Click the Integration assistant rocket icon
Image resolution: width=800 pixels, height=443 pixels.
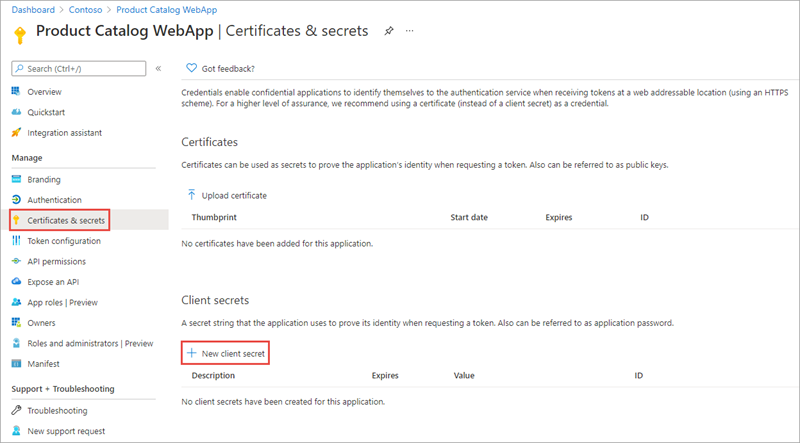(x=16, y=133)
